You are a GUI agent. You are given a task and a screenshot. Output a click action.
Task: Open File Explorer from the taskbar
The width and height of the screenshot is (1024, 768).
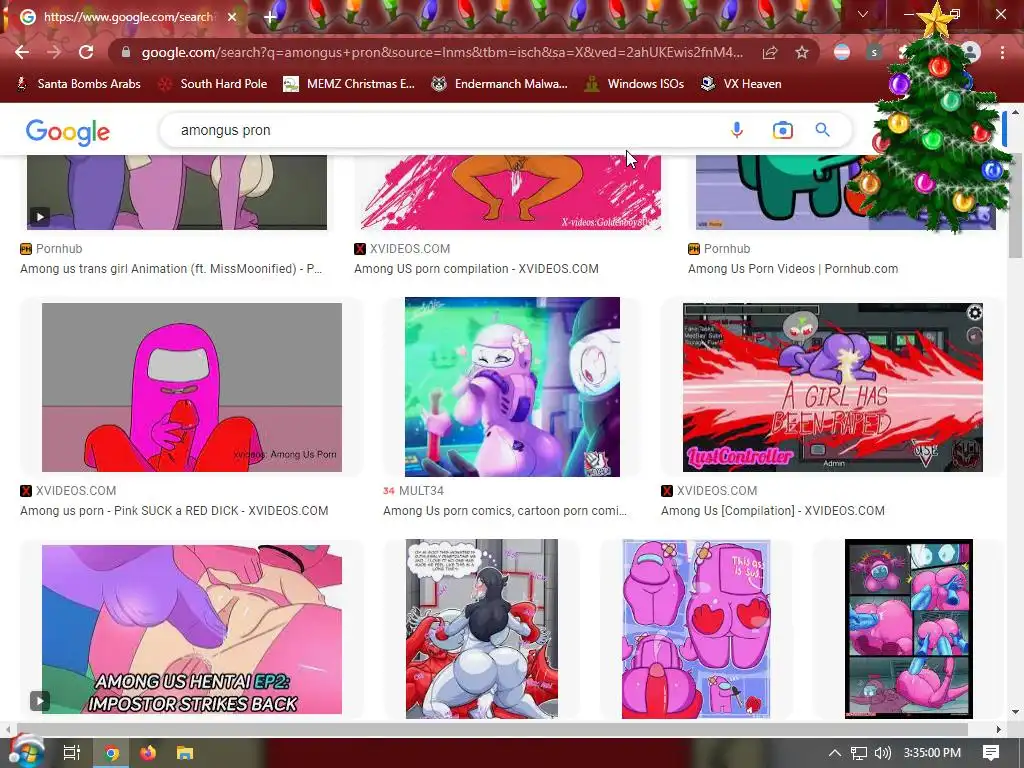coord(185,753)
